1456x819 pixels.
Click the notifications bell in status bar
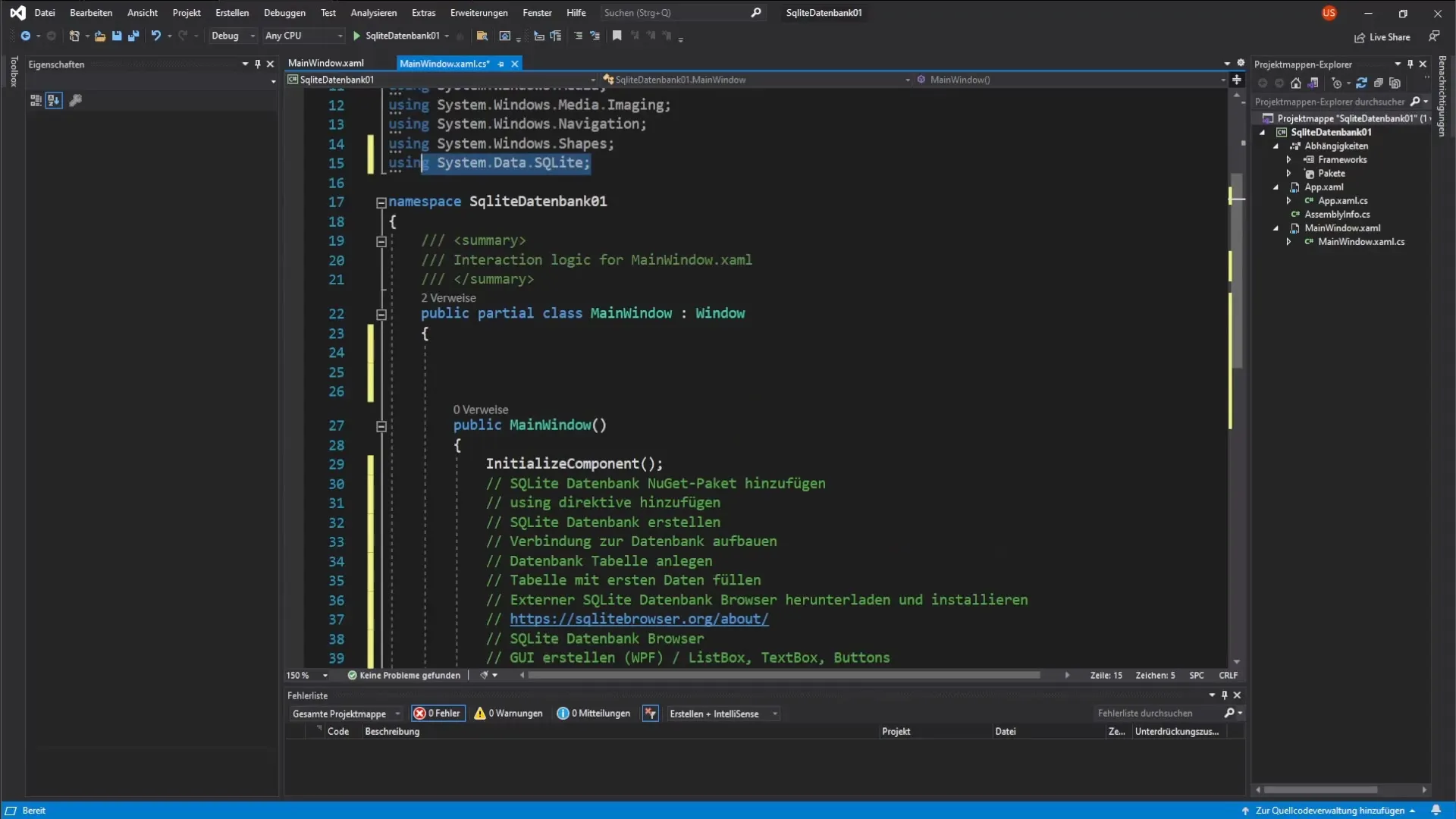[x=1436, y=811]
